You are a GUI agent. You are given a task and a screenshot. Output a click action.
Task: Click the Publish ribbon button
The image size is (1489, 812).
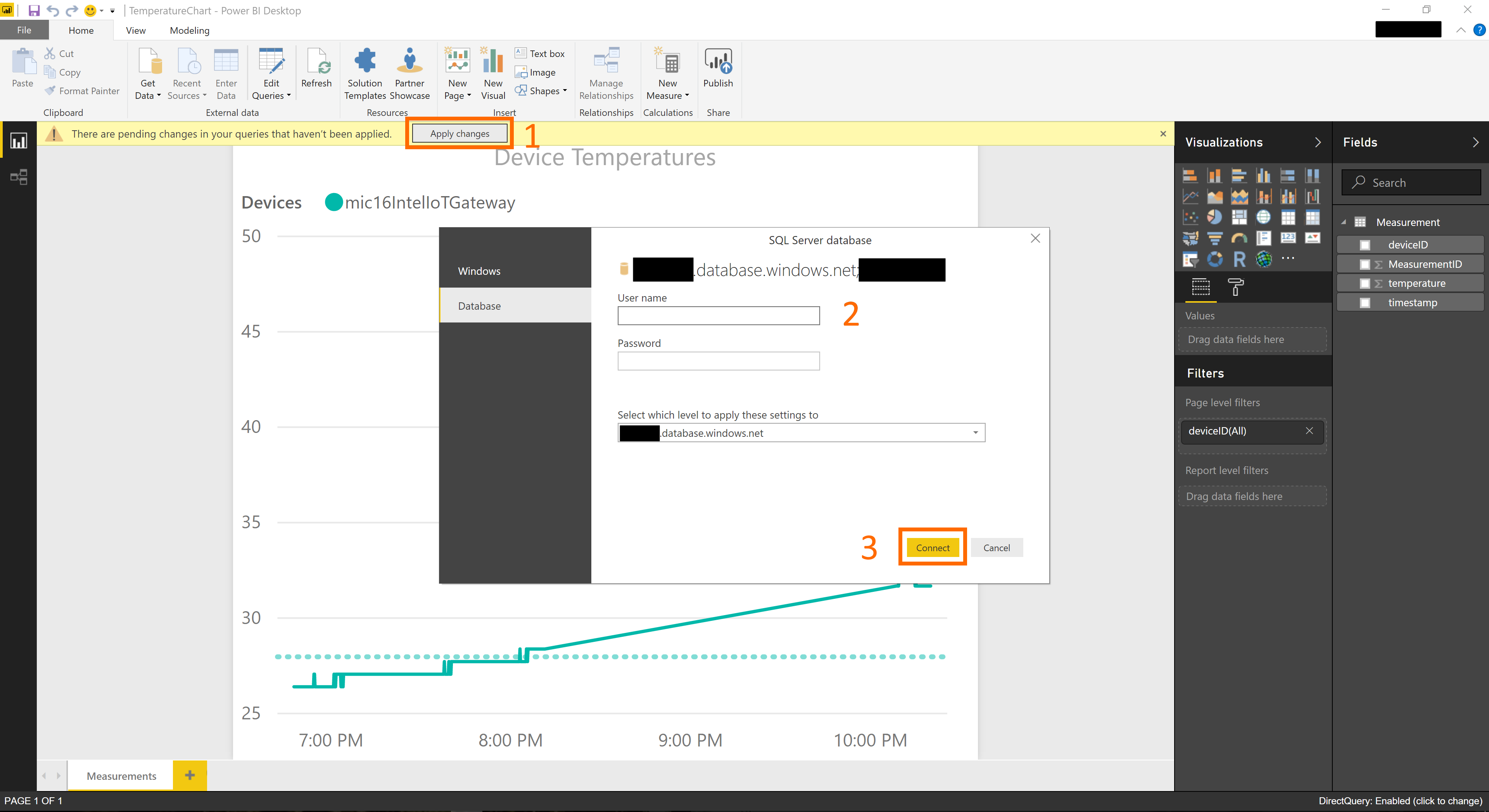[718, 68]
